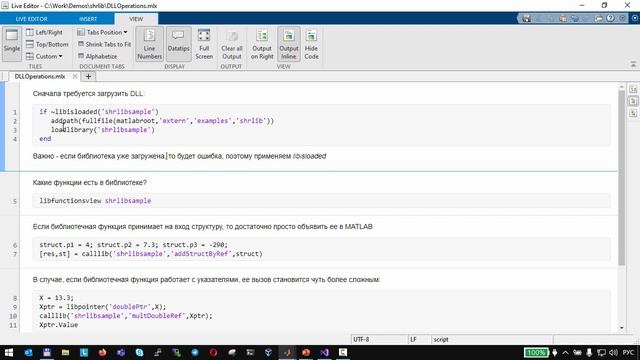Add new document tab with plus
Viewport: 640px width, 360px height.
pos(88,76)
